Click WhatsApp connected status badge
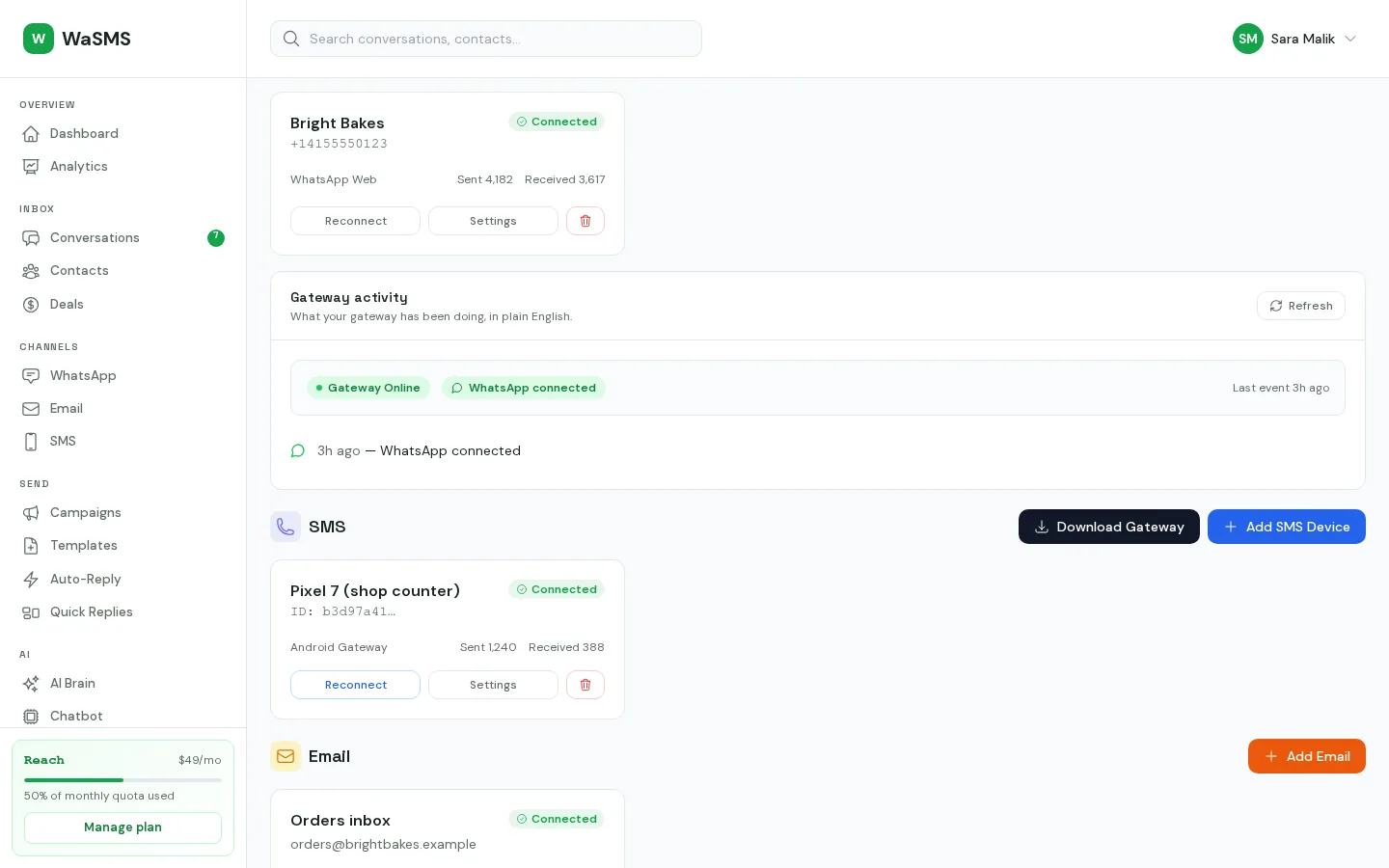 [524, 388]
